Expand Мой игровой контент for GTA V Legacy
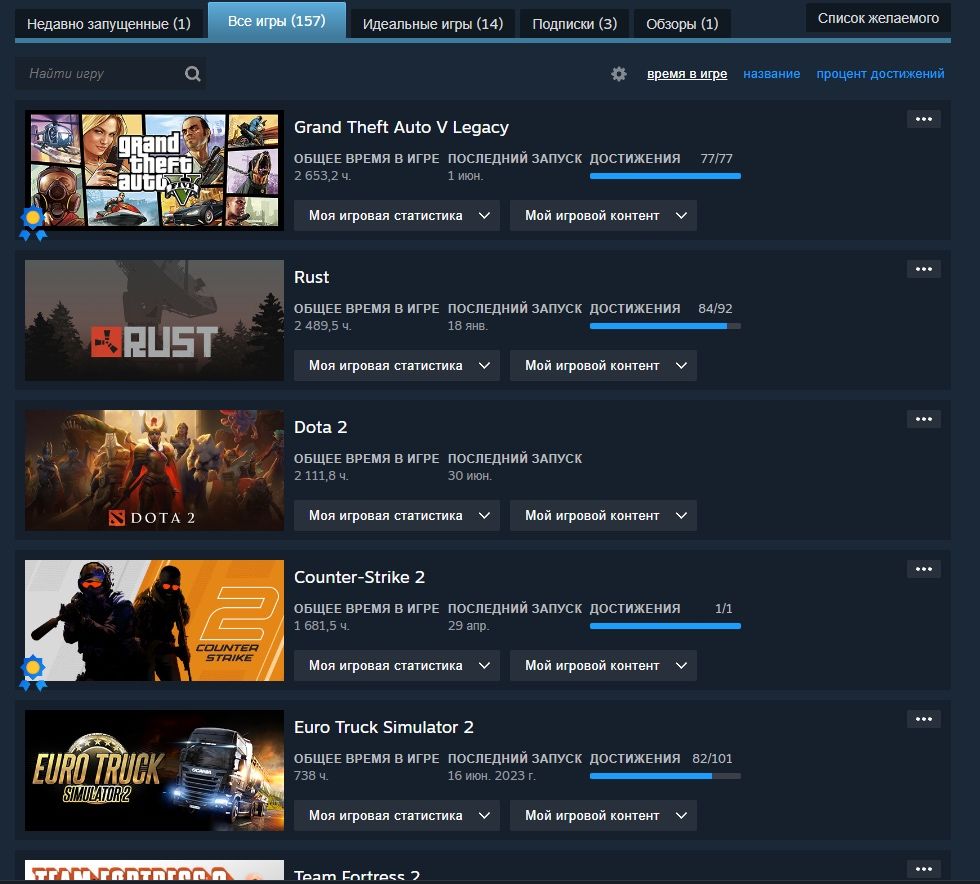Image resolution: width=980 pixels, height=884 pixels. [603, 216]
